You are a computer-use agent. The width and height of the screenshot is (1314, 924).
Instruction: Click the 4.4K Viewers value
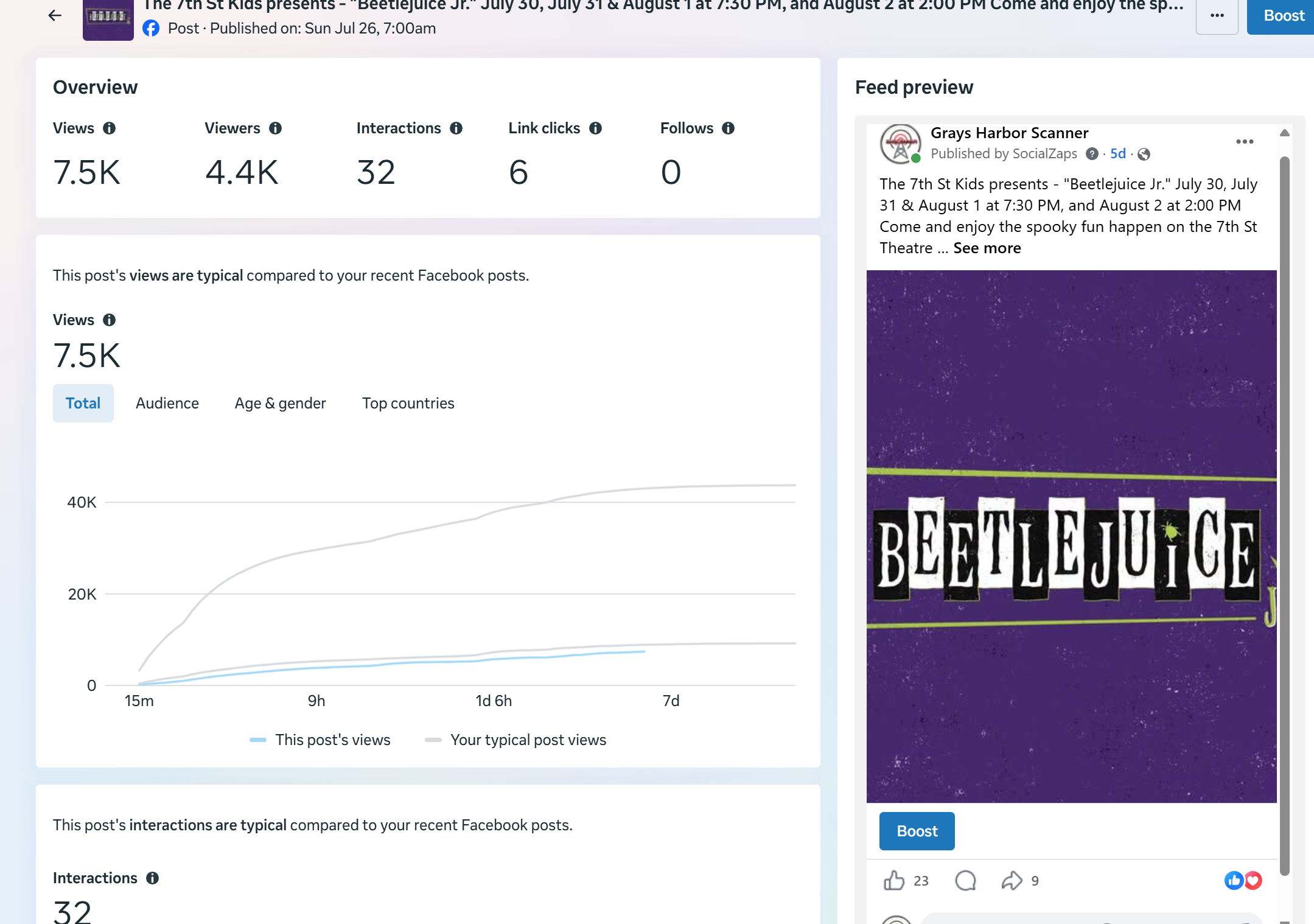242,172
